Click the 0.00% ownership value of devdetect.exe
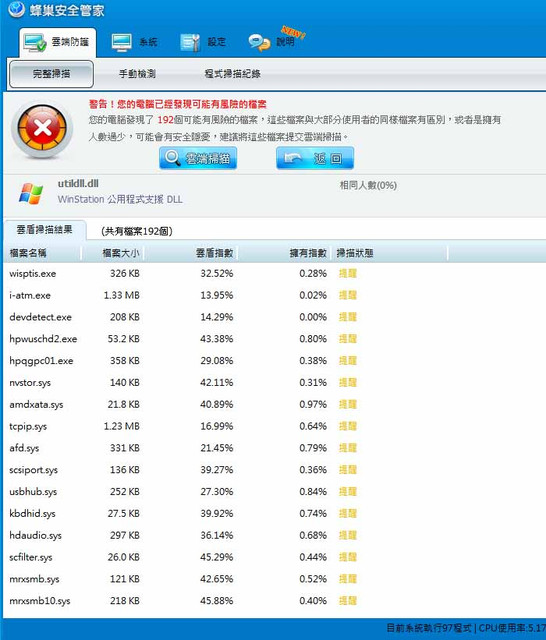Screen dimensions: 546x640 pyautogui.click(x=313, y=317)
